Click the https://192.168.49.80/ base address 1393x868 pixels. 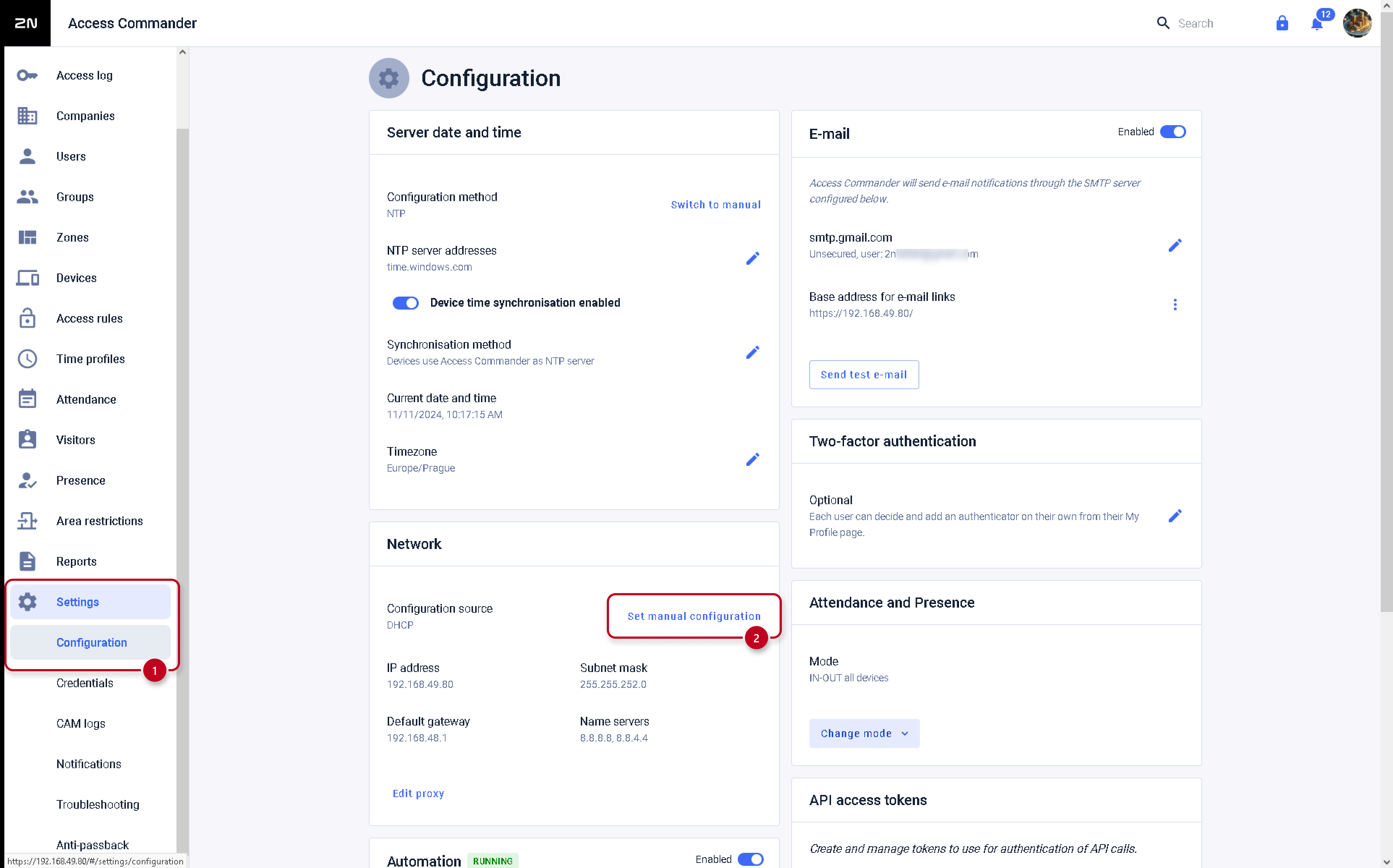click(860, 314)
